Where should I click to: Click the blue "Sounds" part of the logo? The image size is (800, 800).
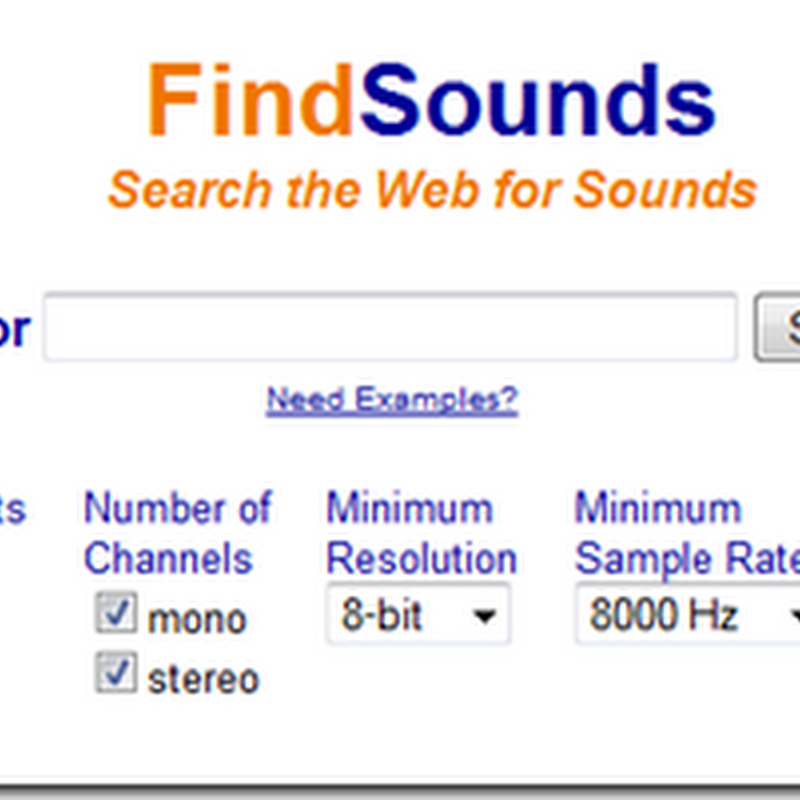pyautogui.click(x=538, y=100)
